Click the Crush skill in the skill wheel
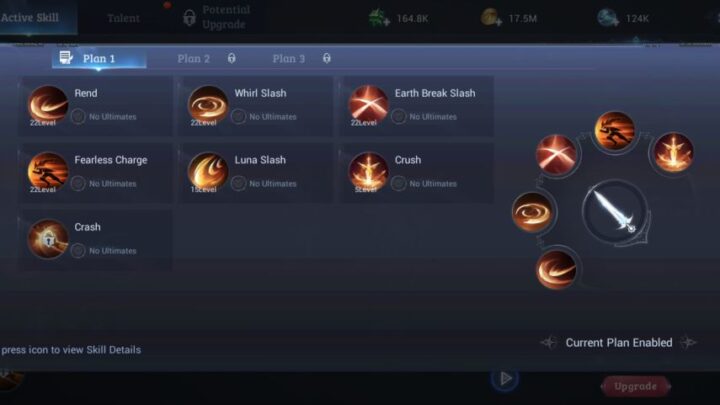Screen dimensions: 720x405 click(x=674, y=152)
